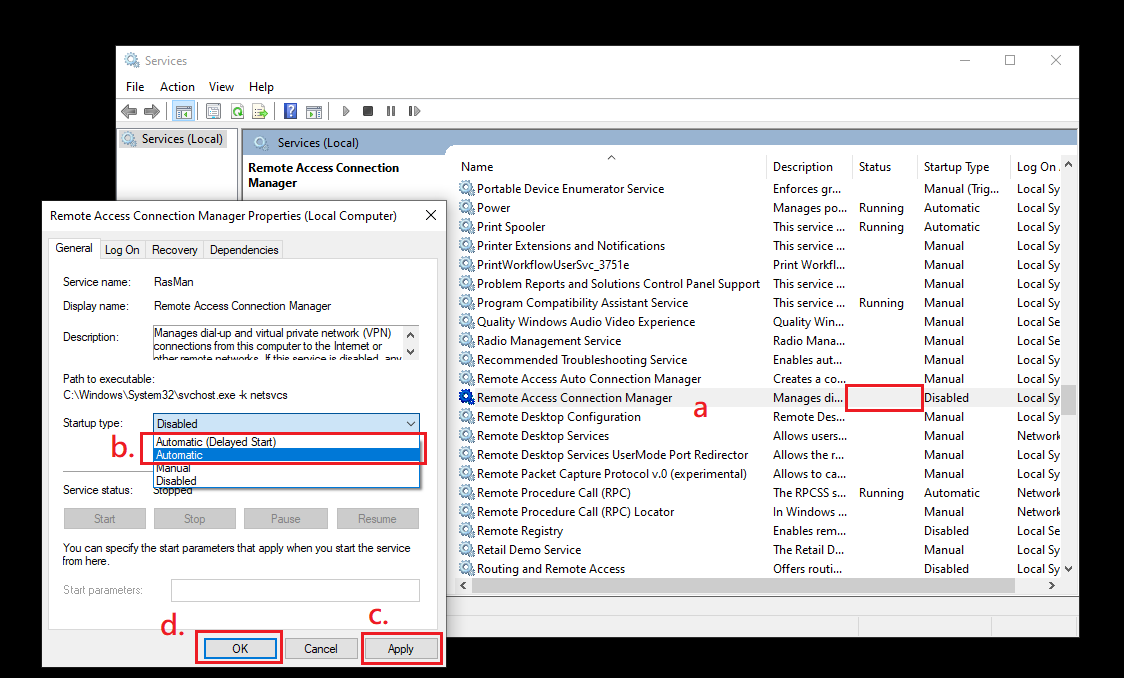Click the services list horizontal scrollbar thumb
The image size is (1124, 678).
click(x=743, y=586)
